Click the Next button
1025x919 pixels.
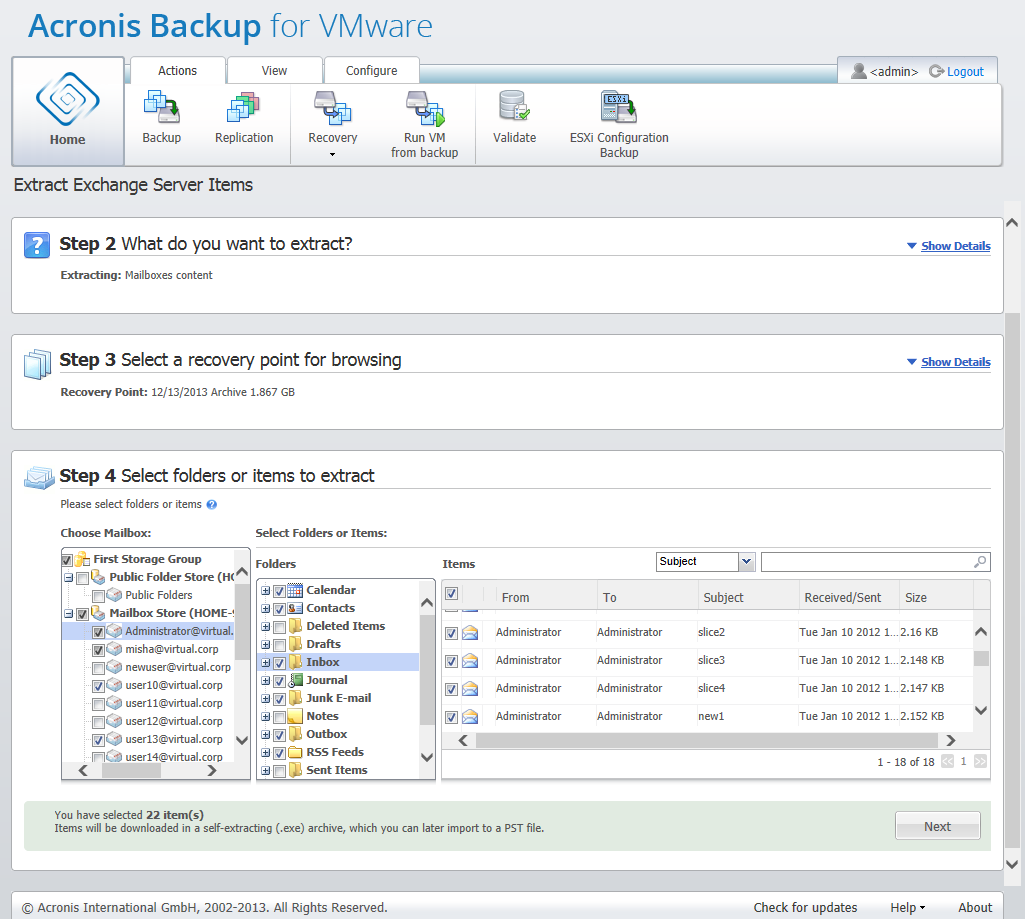[x=937, y=826]
